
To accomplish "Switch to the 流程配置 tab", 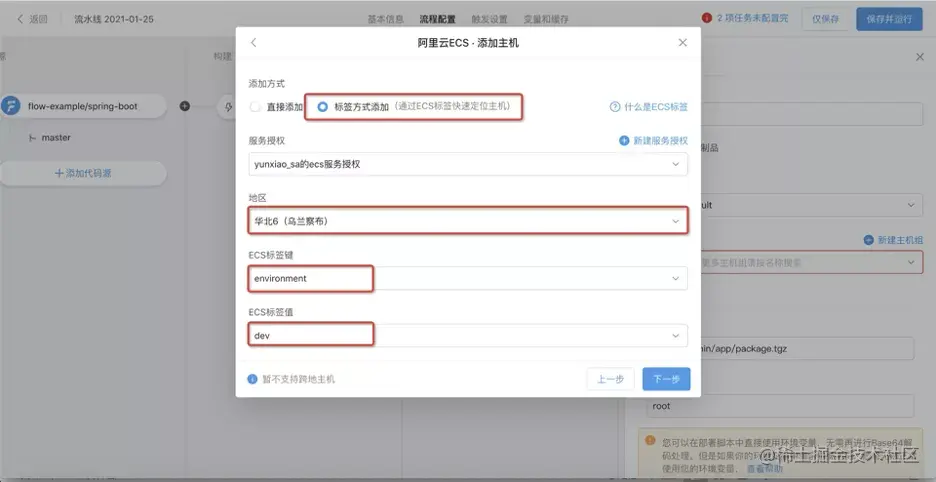I will point(438,19).
